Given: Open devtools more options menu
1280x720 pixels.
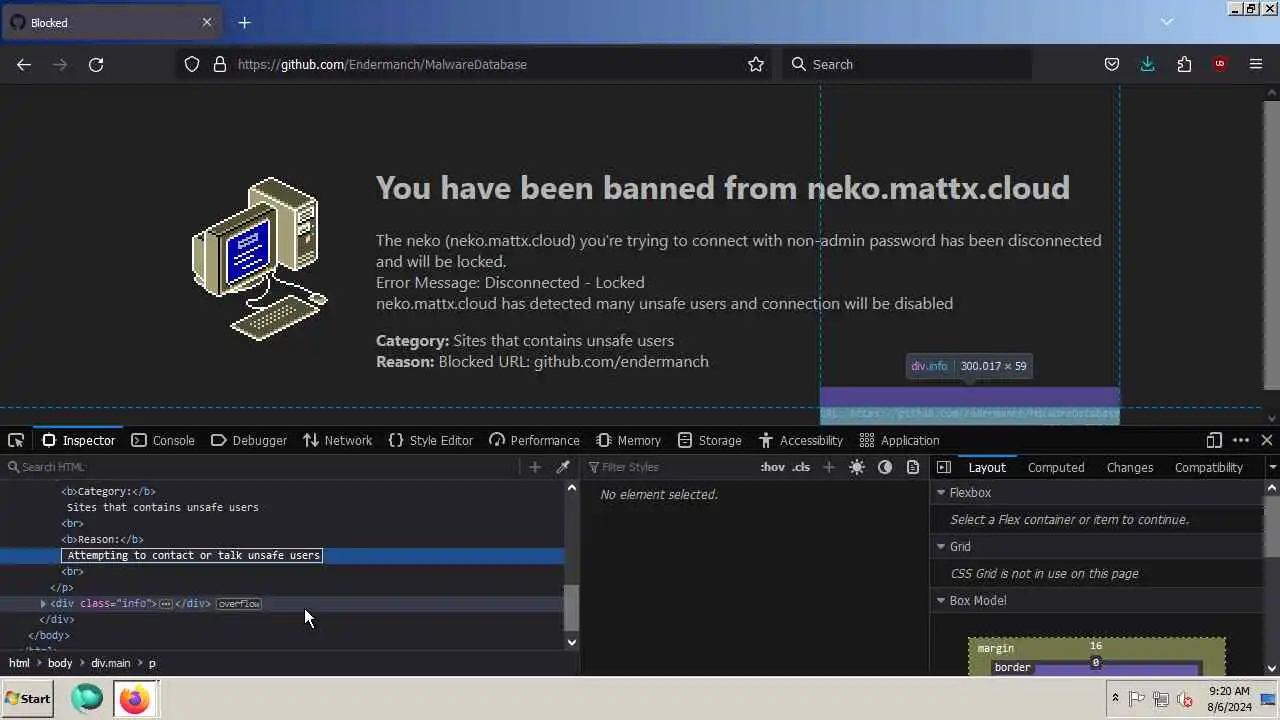Looking at the screenshot, I should [1241, 440].
